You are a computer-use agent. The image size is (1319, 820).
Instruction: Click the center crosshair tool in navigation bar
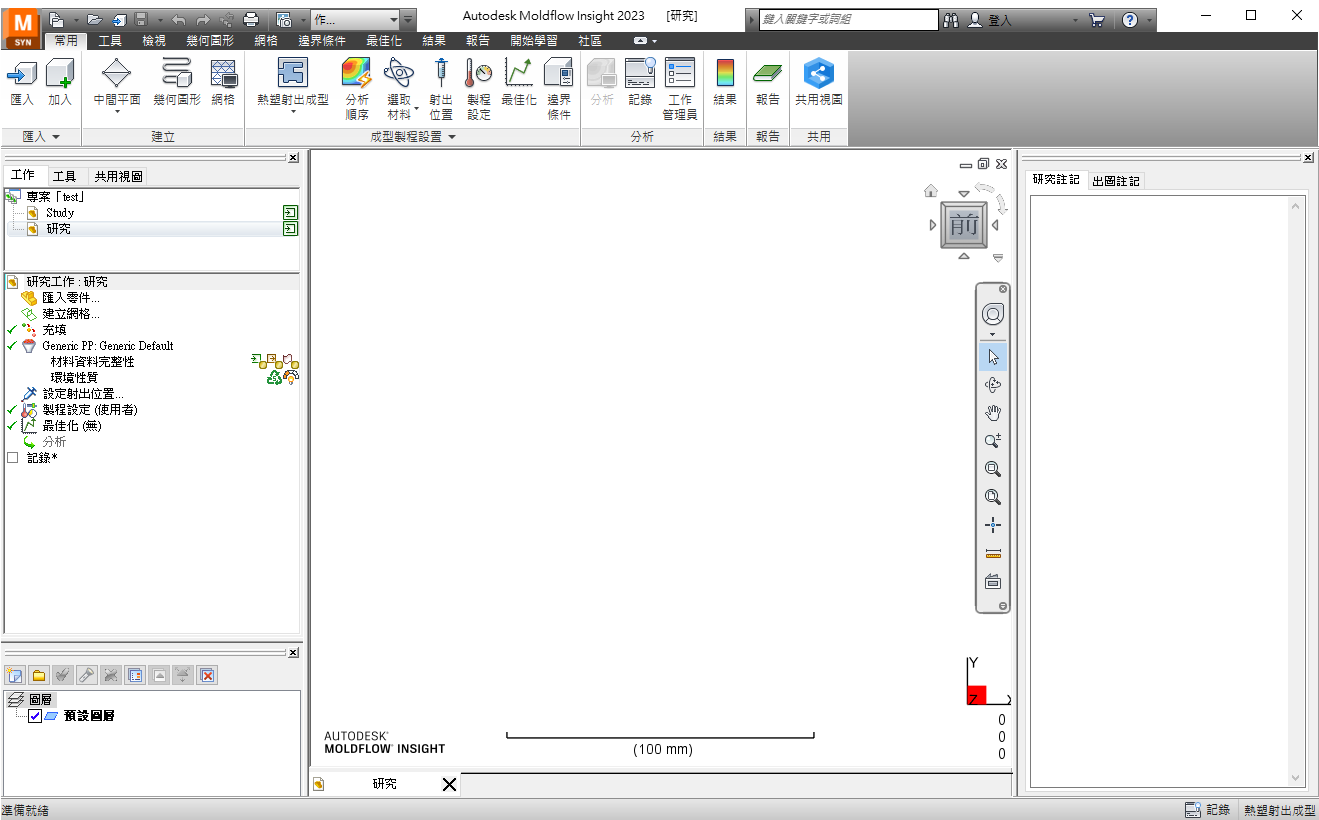coord(993,525)
